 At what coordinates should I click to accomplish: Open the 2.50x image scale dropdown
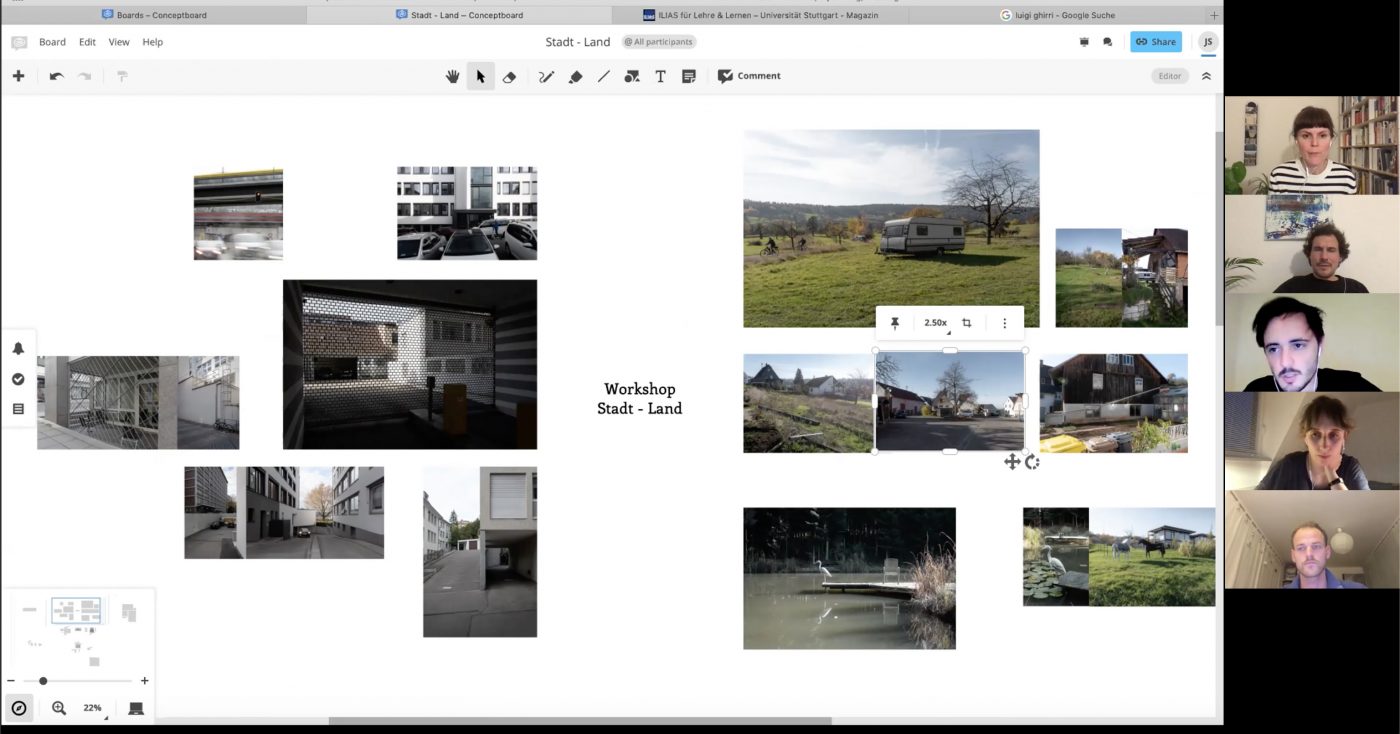tap(936, 323)
